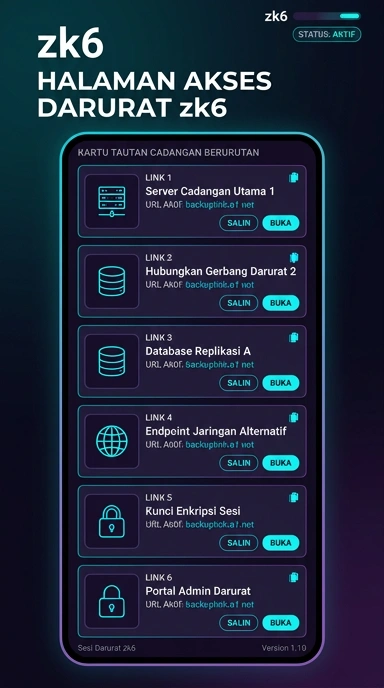Open Server Cadangan Utama 1 with BUKA
This screenshot has width=384, height=688.
(x=280, y=223)
